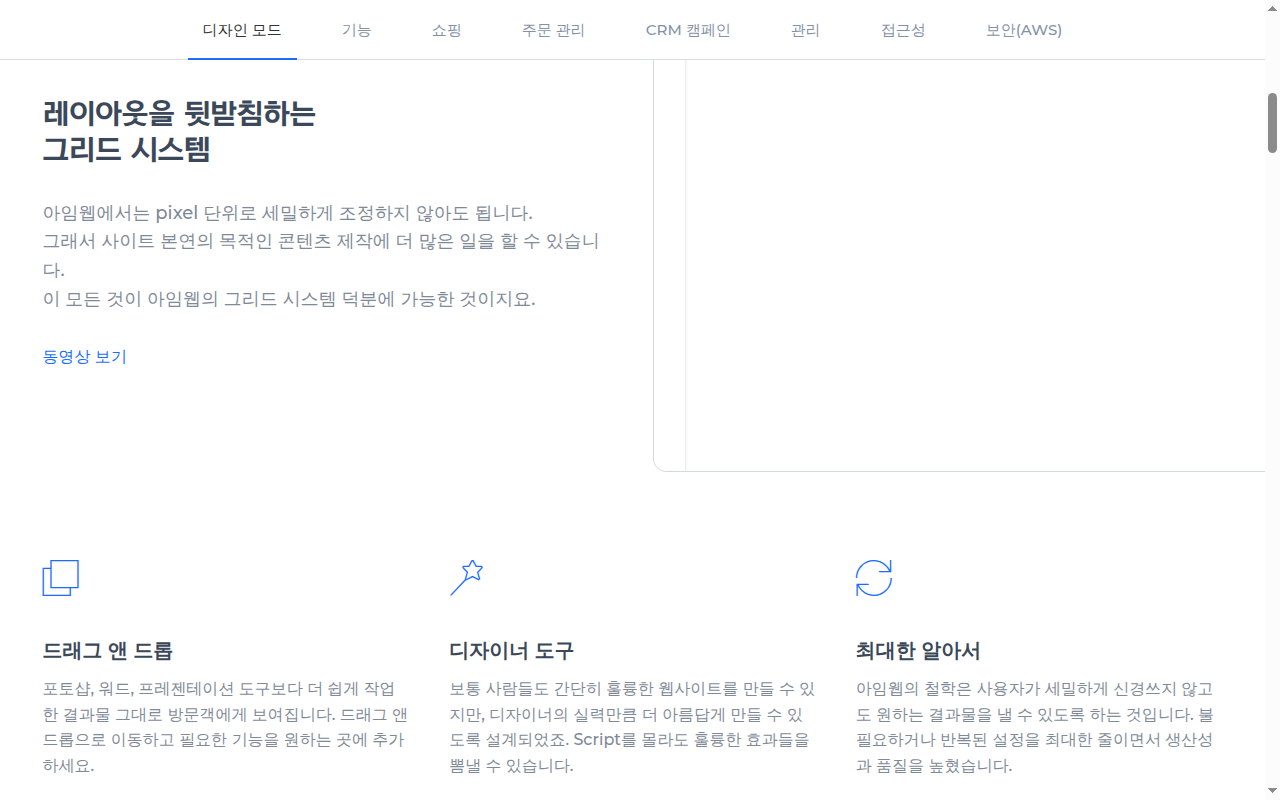Click the magic wand designer tools icon

[467, 578]
